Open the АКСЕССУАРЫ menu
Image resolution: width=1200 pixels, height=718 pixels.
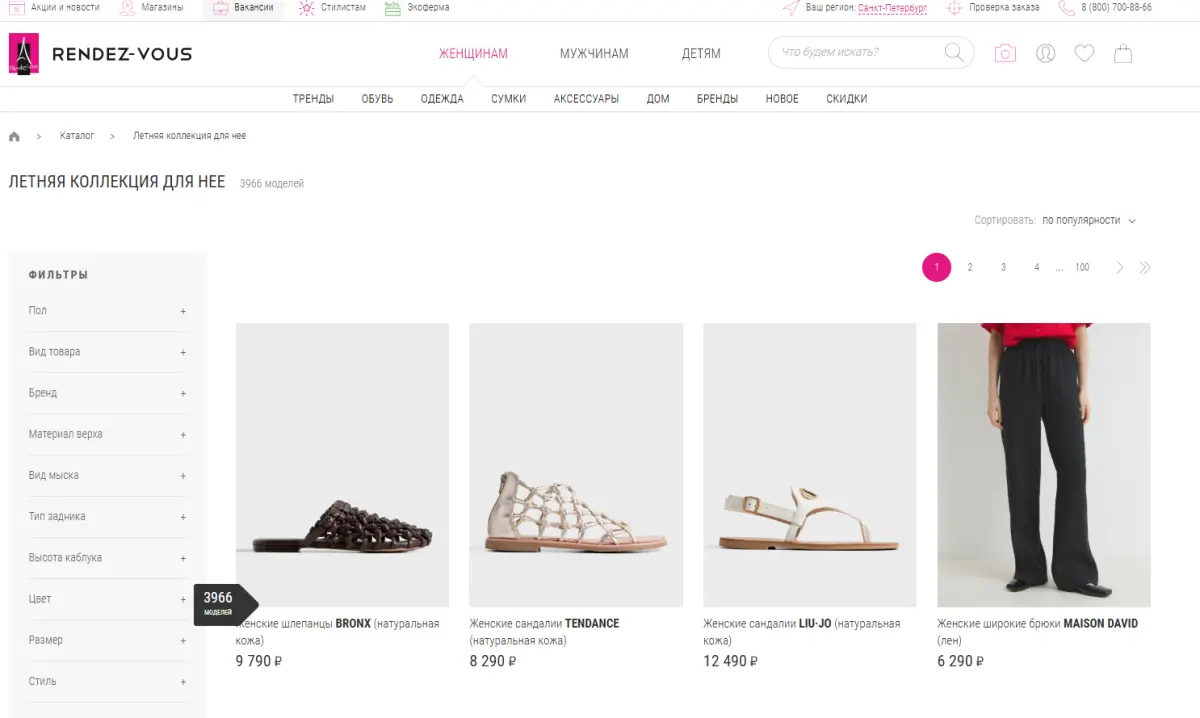[586, 99]
